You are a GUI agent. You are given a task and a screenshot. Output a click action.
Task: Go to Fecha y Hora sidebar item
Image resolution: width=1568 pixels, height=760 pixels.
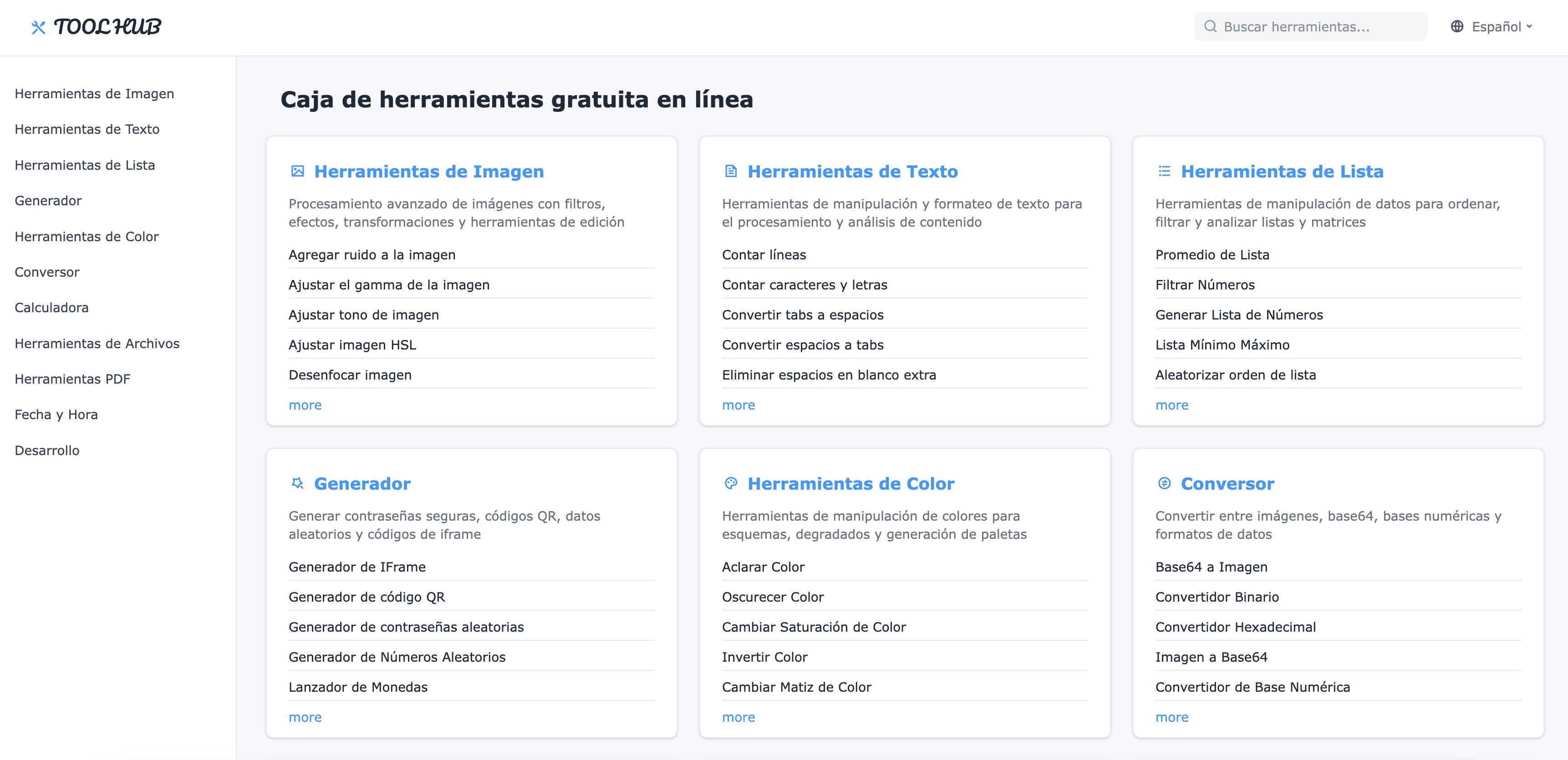[56, 415]
